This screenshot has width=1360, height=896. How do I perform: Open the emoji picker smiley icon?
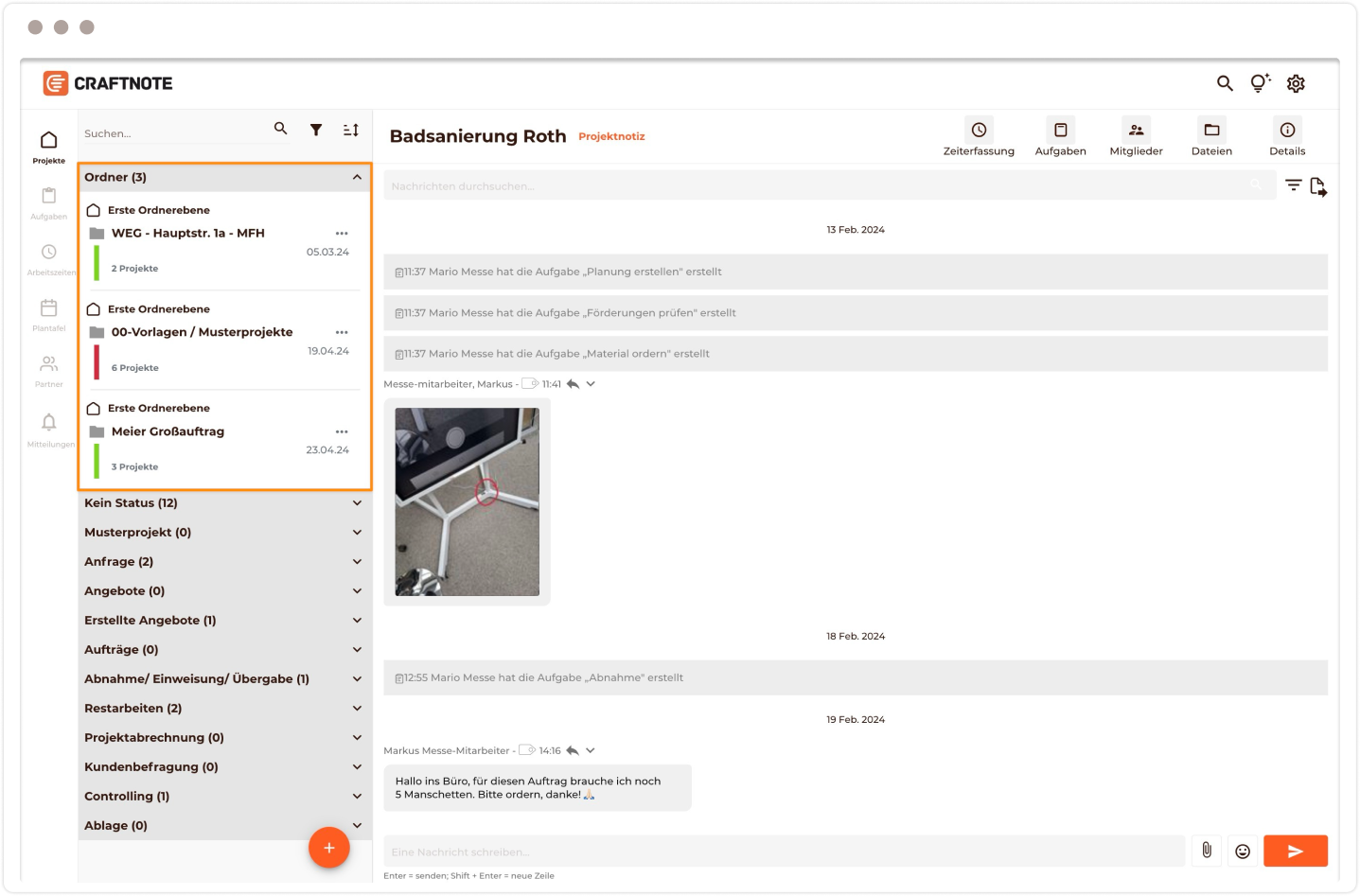click(x=1243, y=851)
